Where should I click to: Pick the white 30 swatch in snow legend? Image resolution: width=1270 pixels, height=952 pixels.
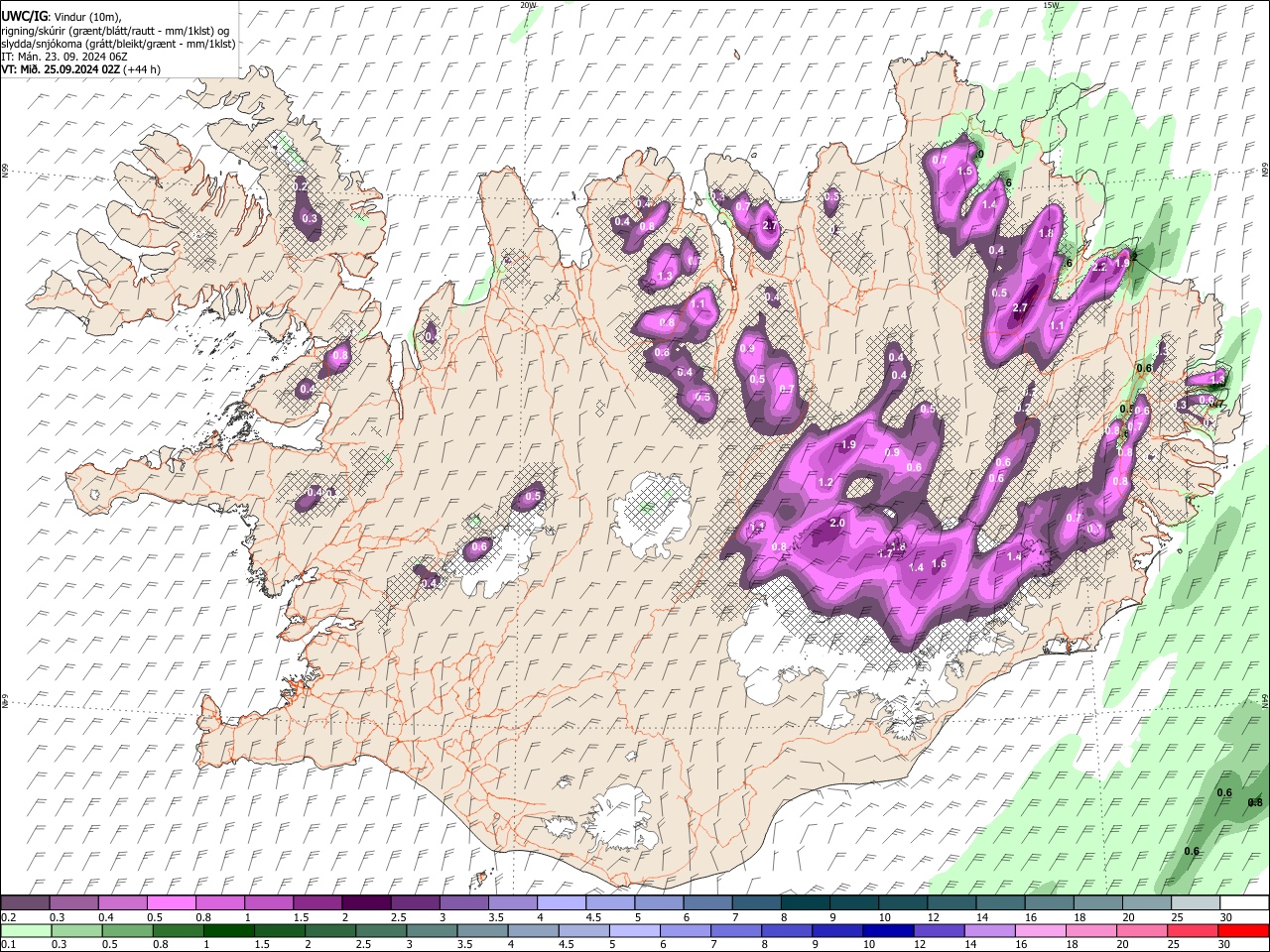tap(1242, 902)
